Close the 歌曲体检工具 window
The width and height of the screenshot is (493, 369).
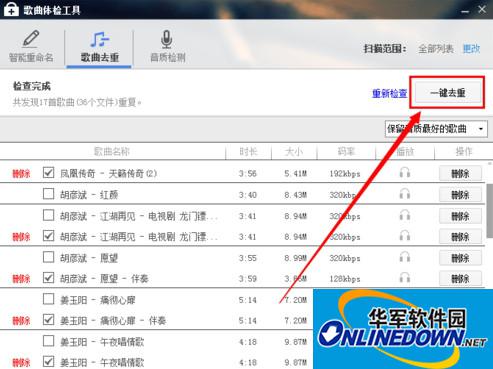pyautogui.click(x=482, y=9)
